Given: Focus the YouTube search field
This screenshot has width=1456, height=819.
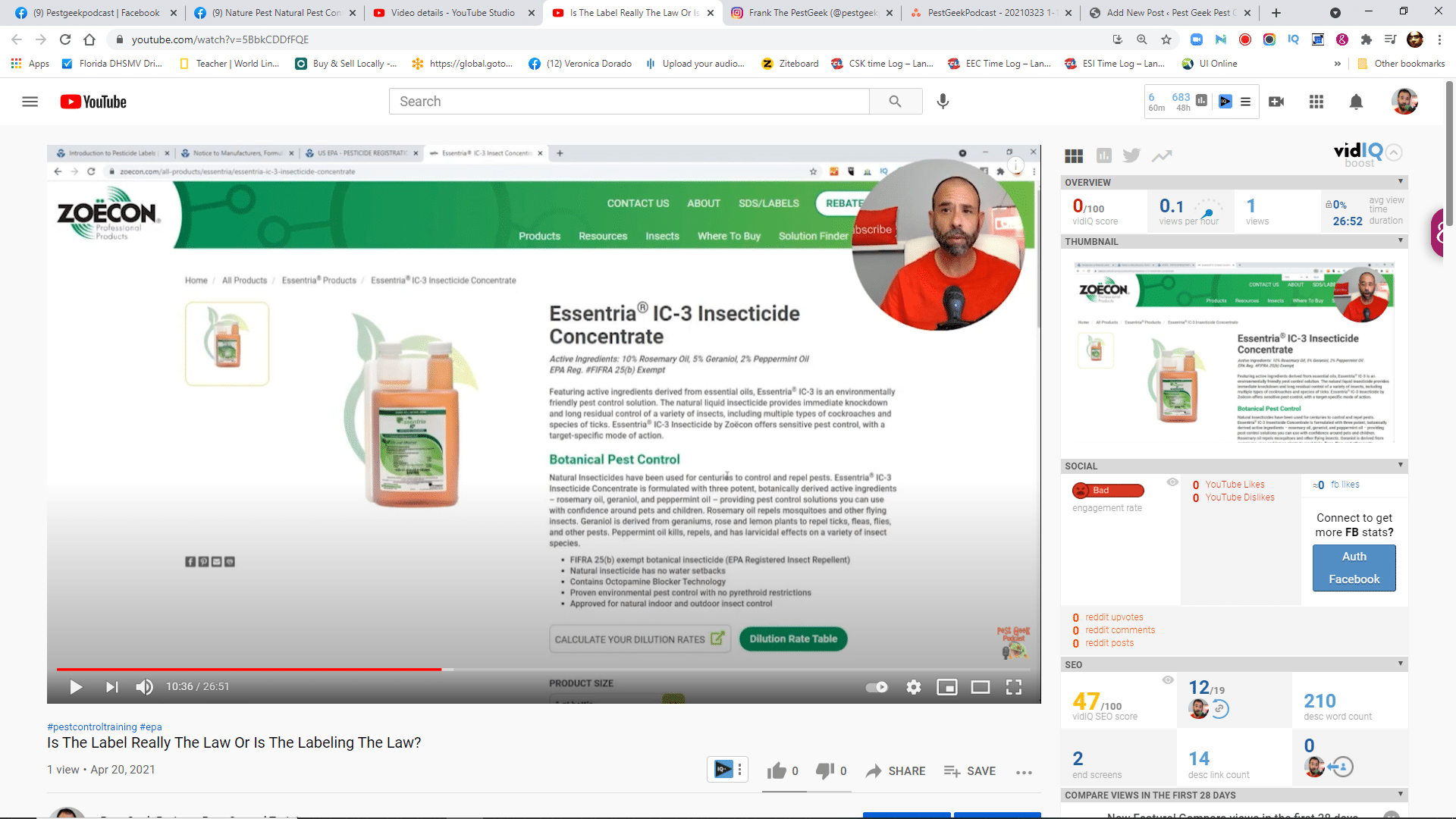Looking at the screenshot, I should click(629, 102).
